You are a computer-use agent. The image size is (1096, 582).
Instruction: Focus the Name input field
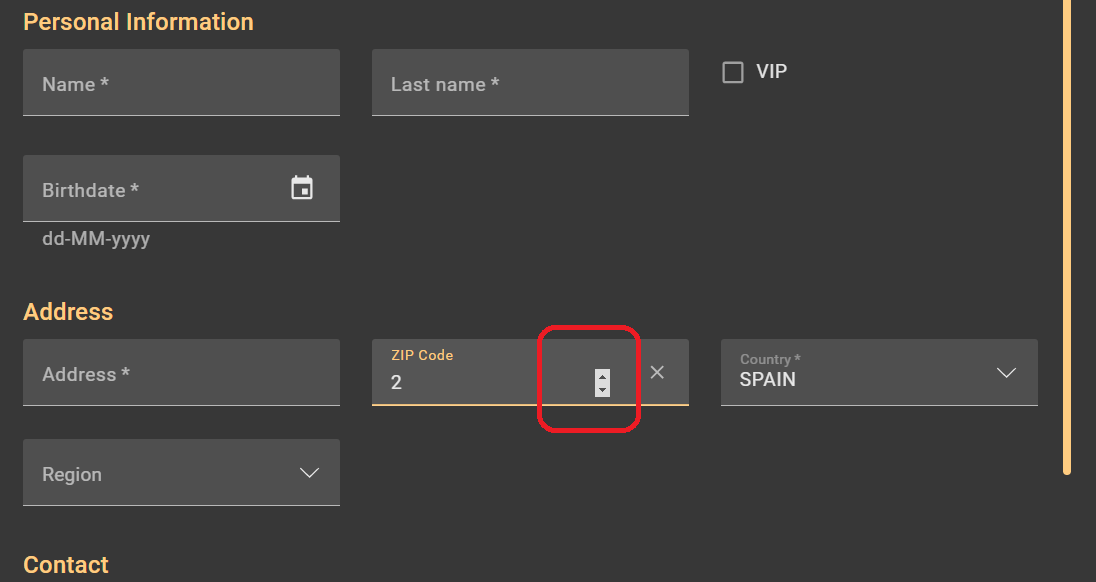tap(180, 83)
